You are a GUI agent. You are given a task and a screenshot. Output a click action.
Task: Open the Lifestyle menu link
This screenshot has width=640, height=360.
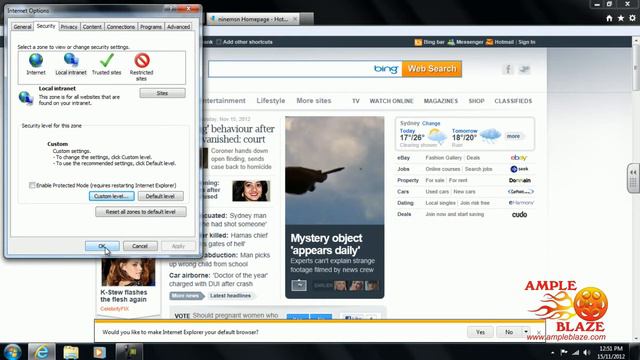[271, 101]
